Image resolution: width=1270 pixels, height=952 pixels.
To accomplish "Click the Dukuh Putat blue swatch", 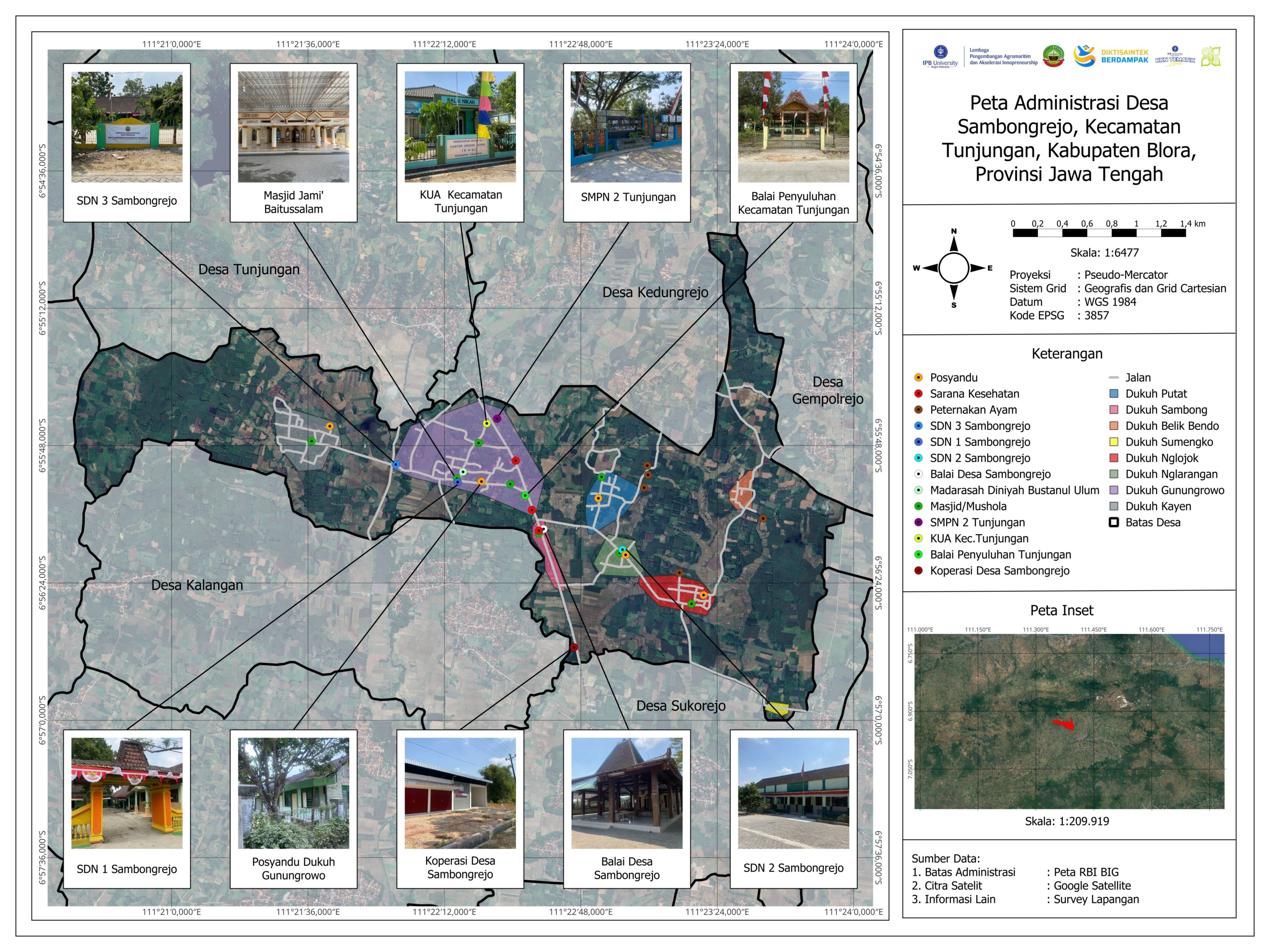I will (1114, 394).
